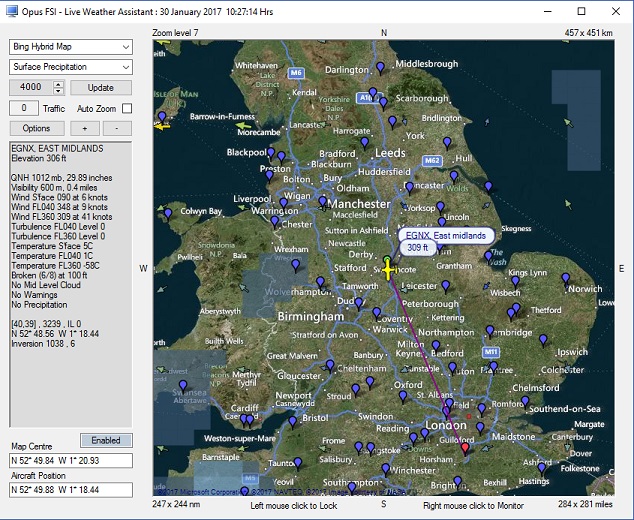634x520 pixels.
Task: Click the yellow traffic aircraft near Isle of Man
Action: coord(163,127)
